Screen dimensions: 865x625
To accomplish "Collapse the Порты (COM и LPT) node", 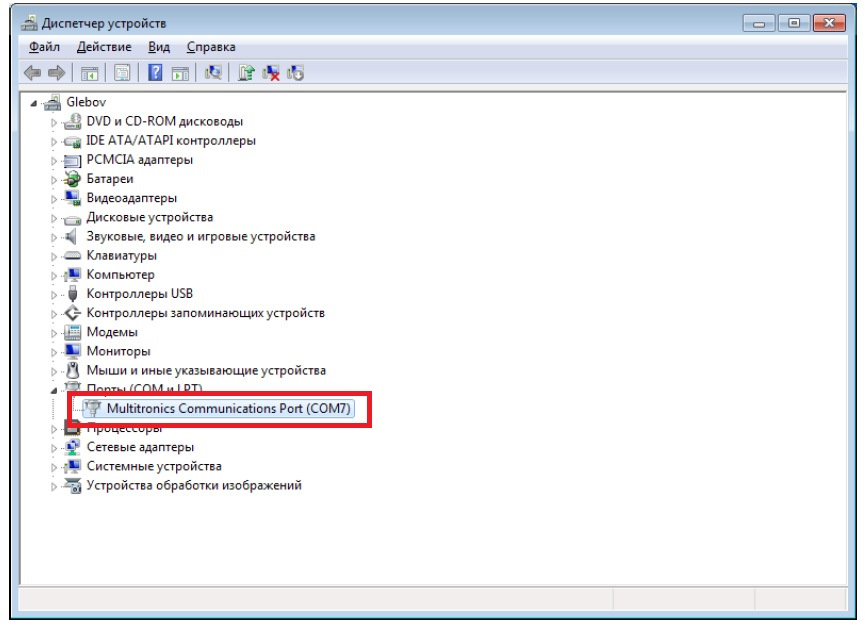I will [54, 391].
